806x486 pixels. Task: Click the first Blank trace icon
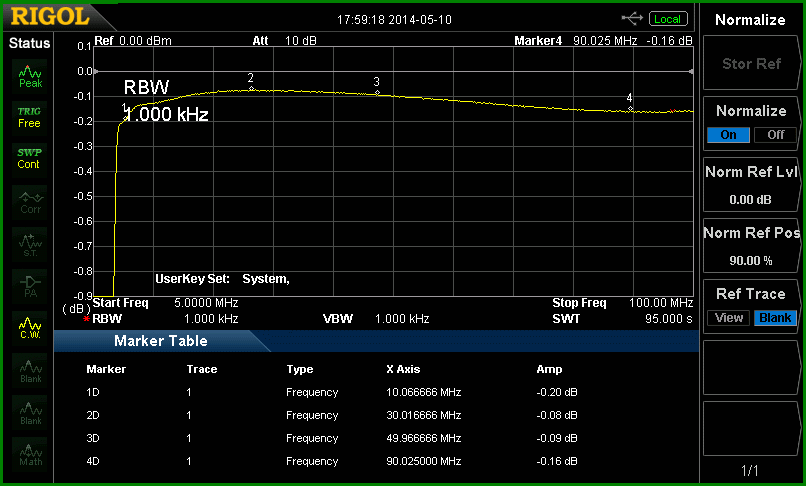30,370
